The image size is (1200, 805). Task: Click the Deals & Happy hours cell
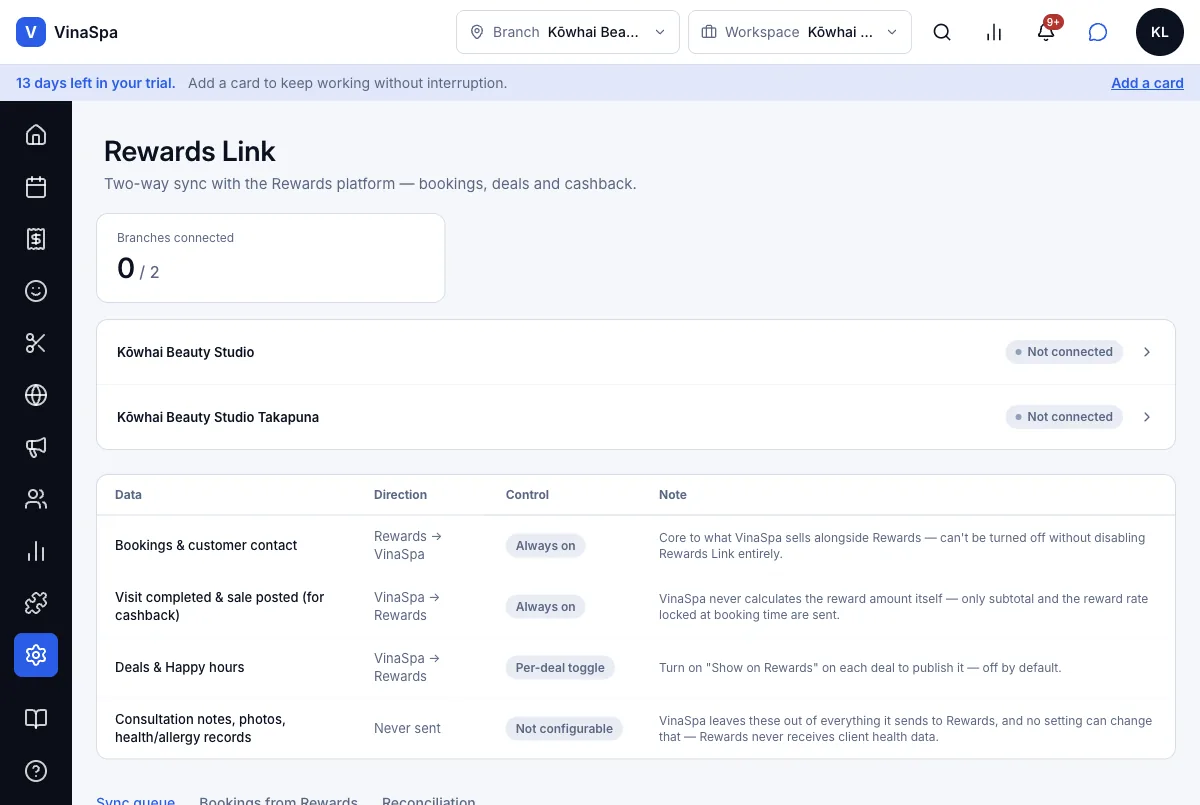coord(180,667)
